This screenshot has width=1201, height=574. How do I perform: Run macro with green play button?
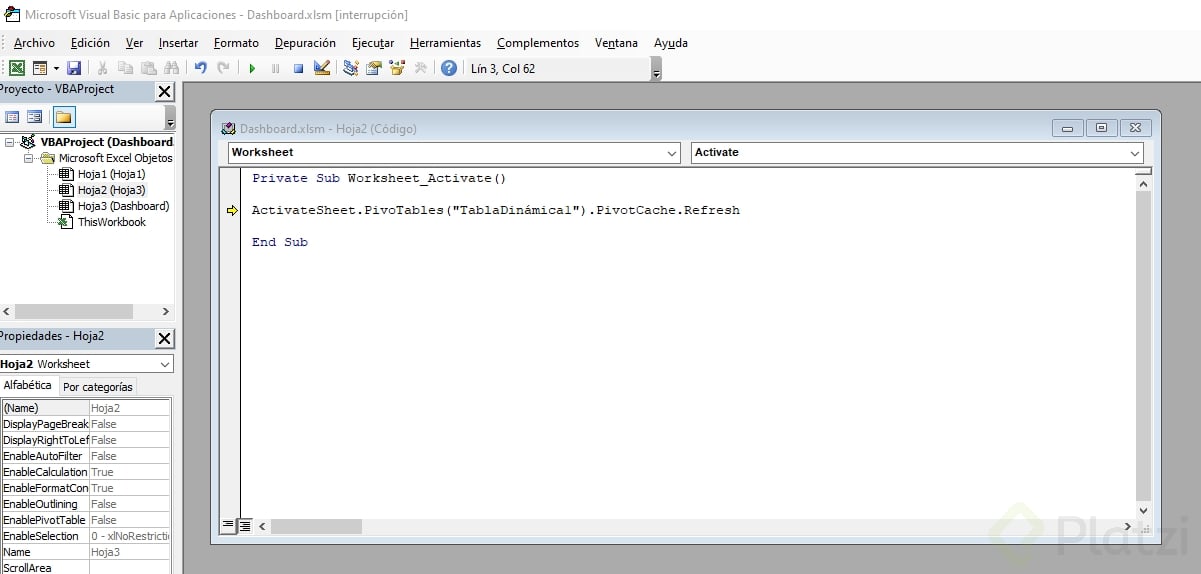pyautogui.click(x=252, y=68)
